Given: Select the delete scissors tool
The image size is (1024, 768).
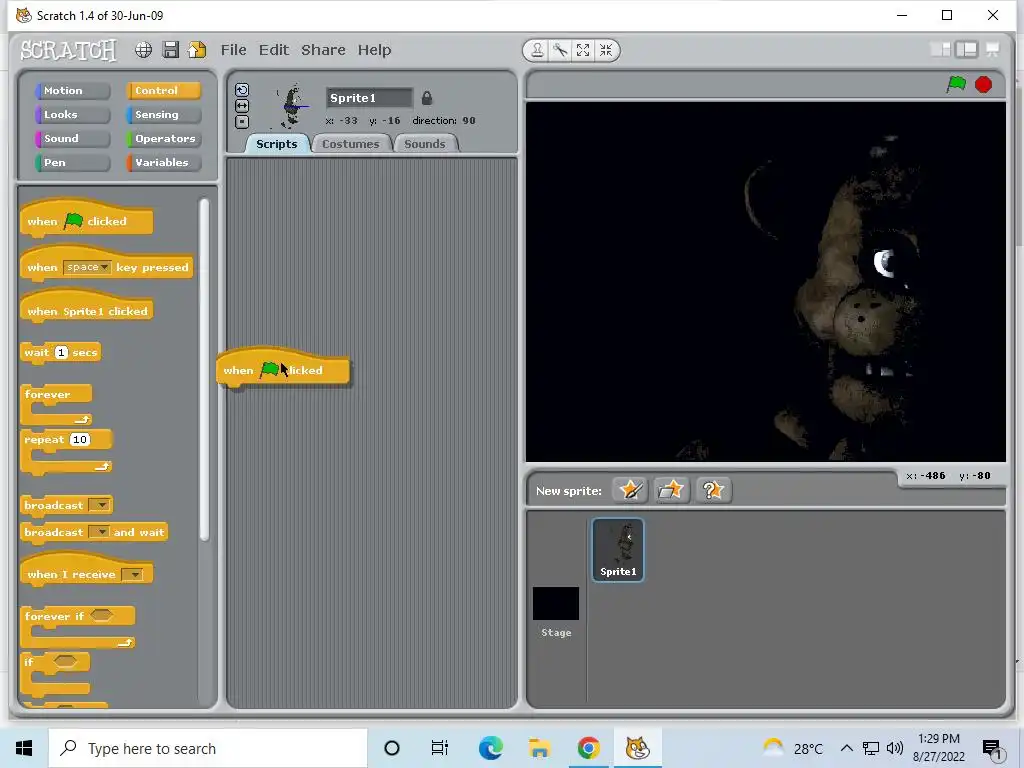Looking at the screenshot, I should point(560,50).
